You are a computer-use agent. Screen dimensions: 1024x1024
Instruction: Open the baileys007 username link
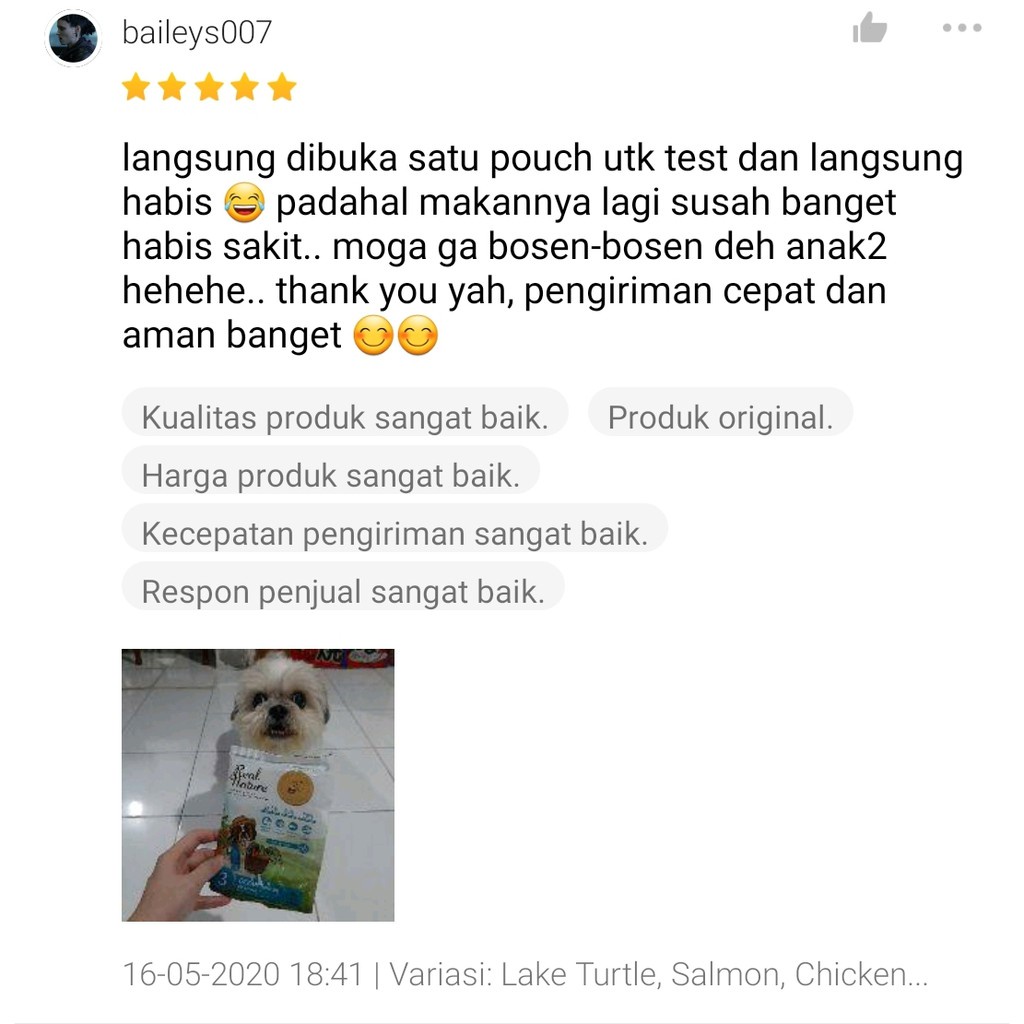pyautogui.click(x=197, y=33)
